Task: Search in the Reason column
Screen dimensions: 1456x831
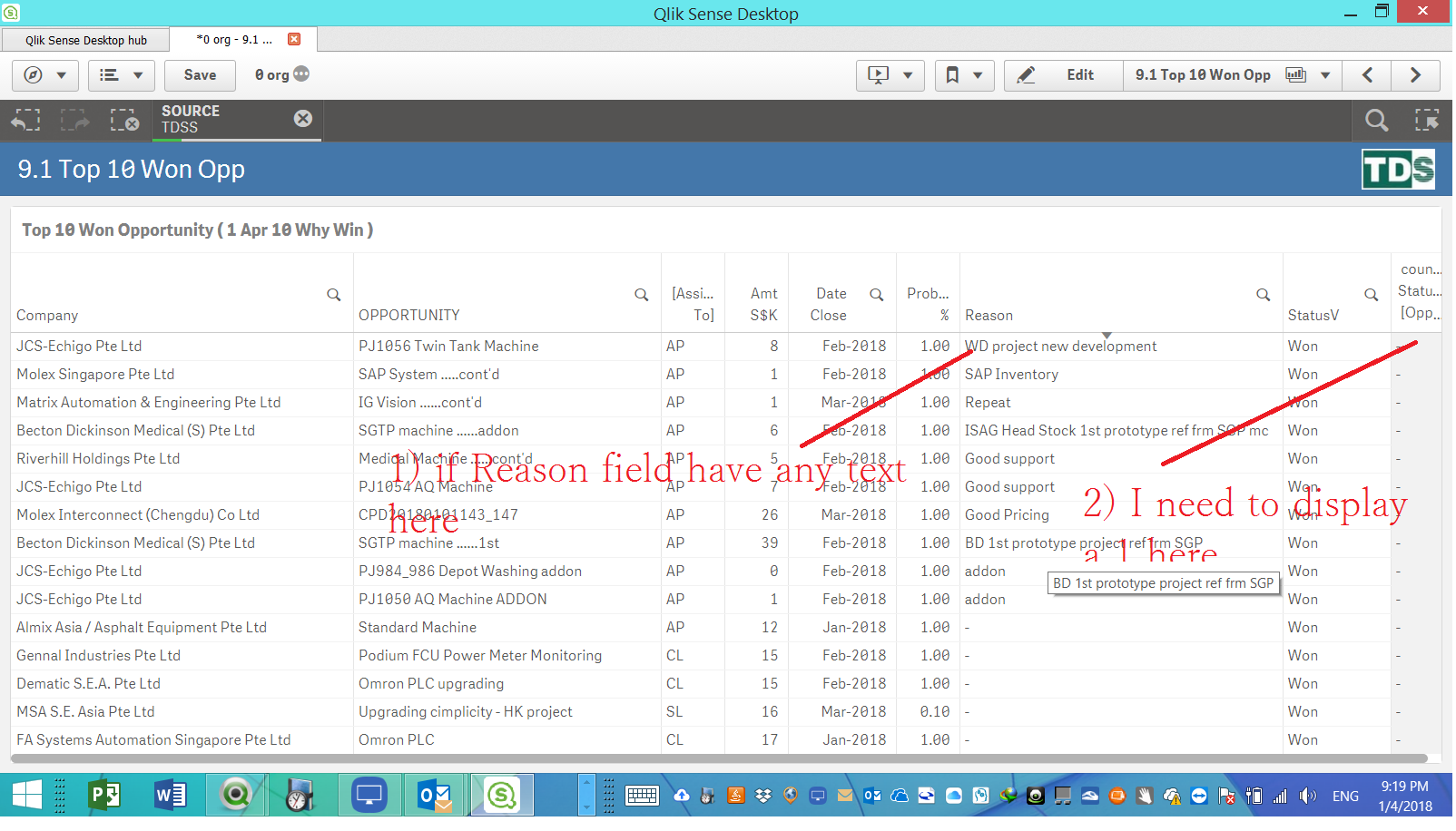Action: pyautogui.click(x=1264, y=295)
